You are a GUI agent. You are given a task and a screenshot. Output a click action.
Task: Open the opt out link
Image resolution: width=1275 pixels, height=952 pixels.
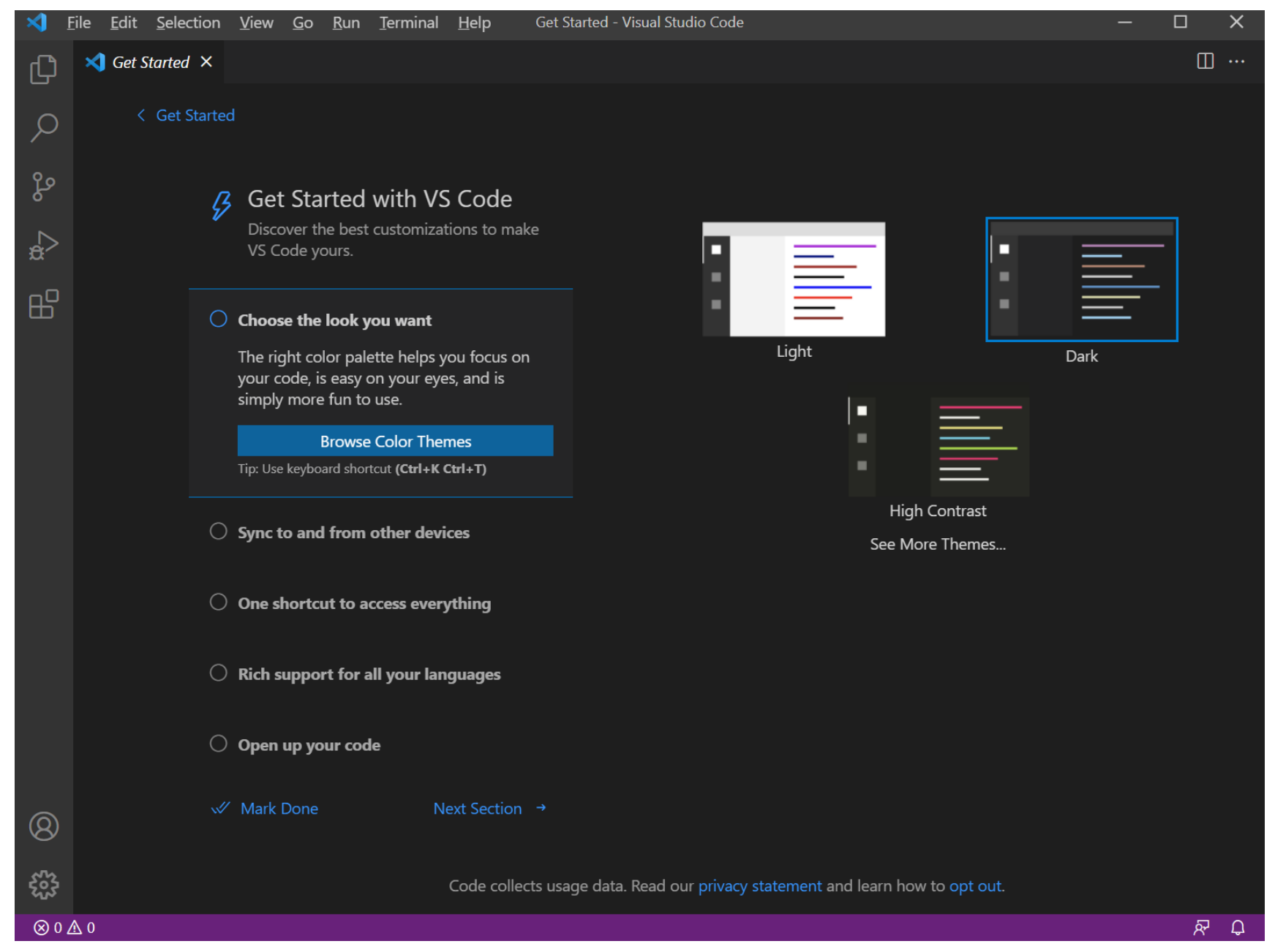pyautogui.click(x=975, y=886)
